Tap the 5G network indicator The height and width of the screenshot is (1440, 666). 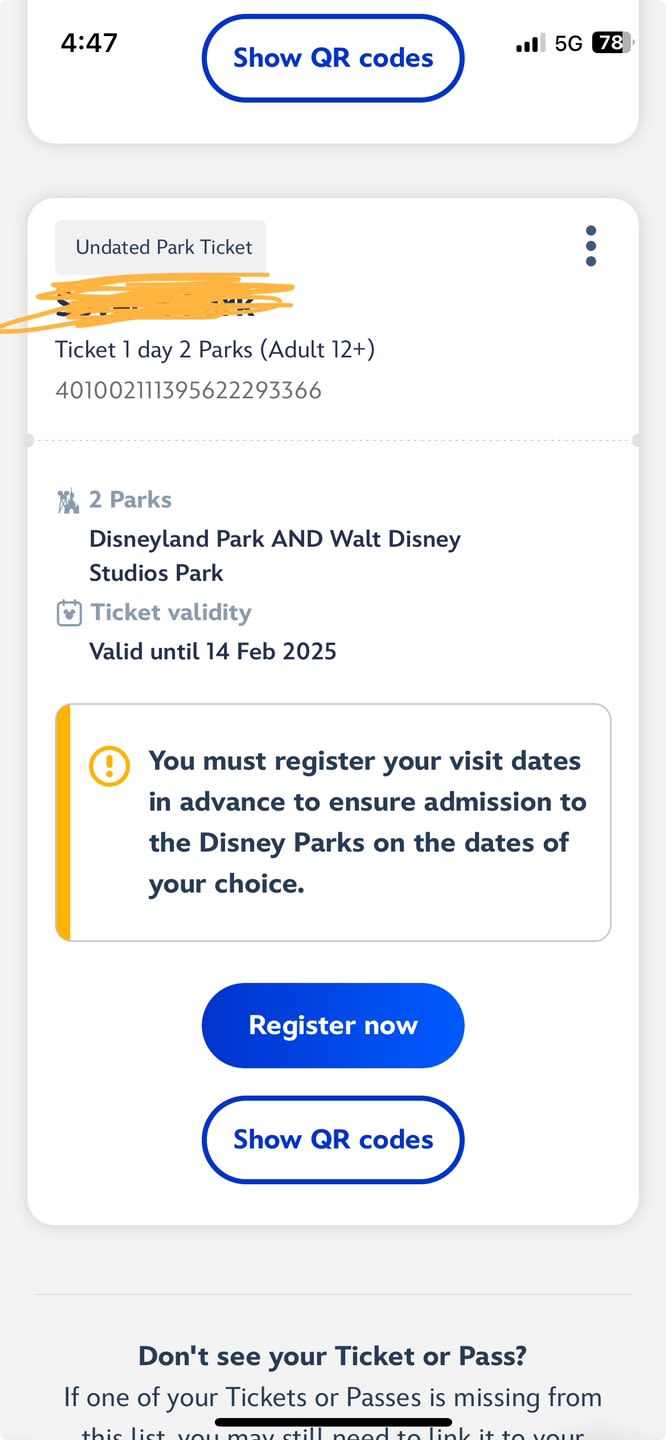click(x=568, y=43)
